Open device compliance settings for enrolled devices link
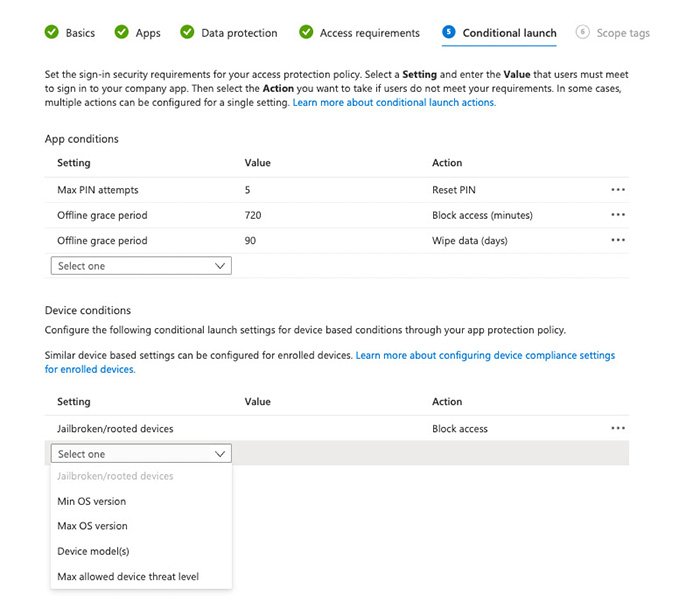 coord(329,362)
